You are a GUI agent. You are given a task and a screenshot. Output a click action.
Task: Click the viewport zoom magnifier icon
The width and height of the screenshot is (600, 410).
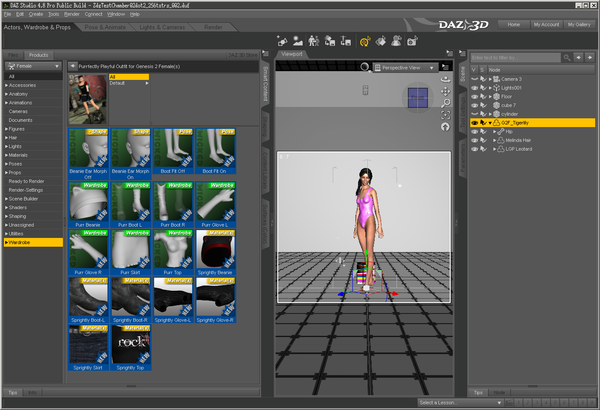(x=445, y=103)
